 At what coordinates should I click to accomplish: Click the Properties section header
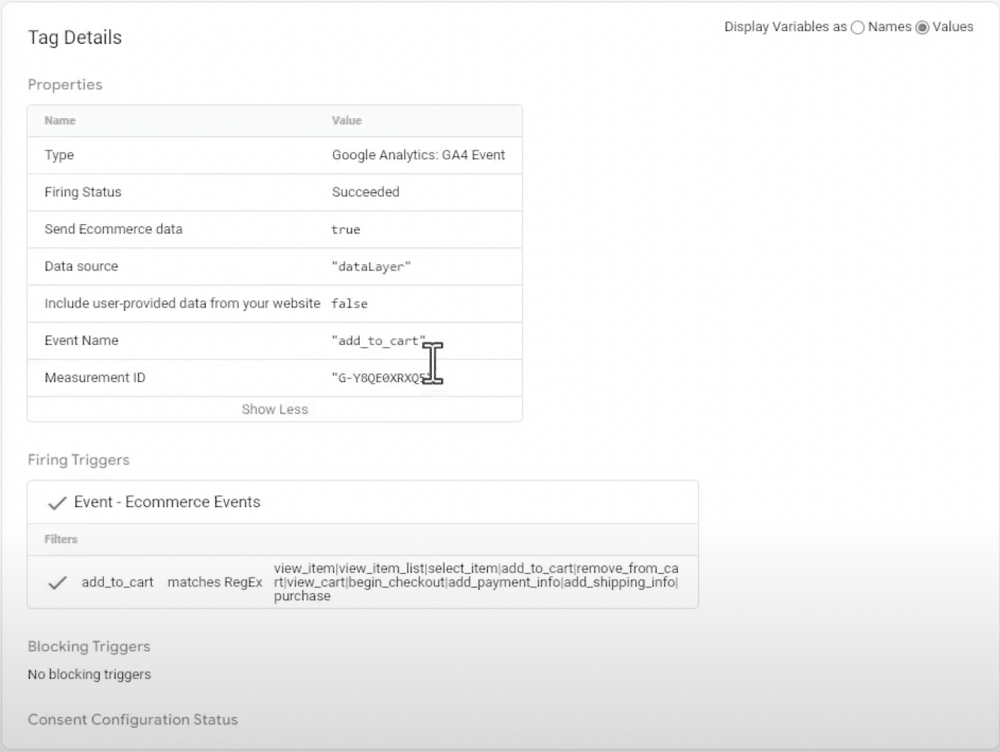pos(64,85)
